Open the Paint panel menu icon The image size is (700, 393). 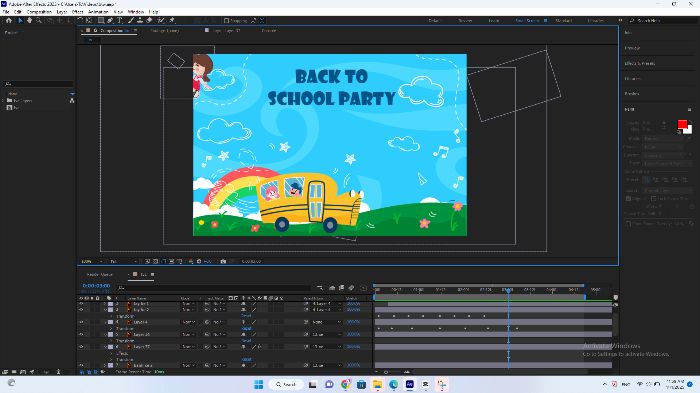coord(689,109)
